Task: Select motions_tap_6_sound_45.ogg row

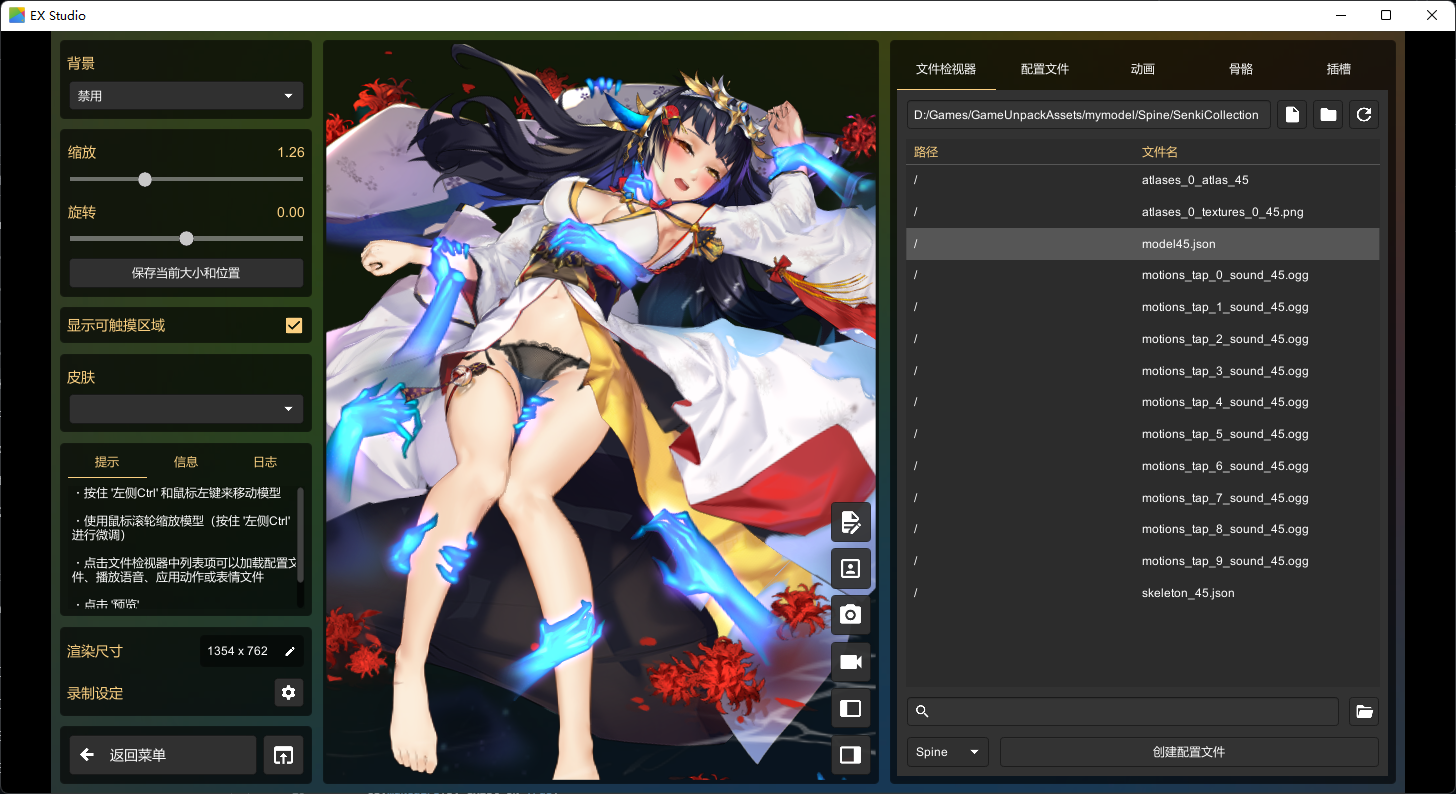Action: 1143,466
